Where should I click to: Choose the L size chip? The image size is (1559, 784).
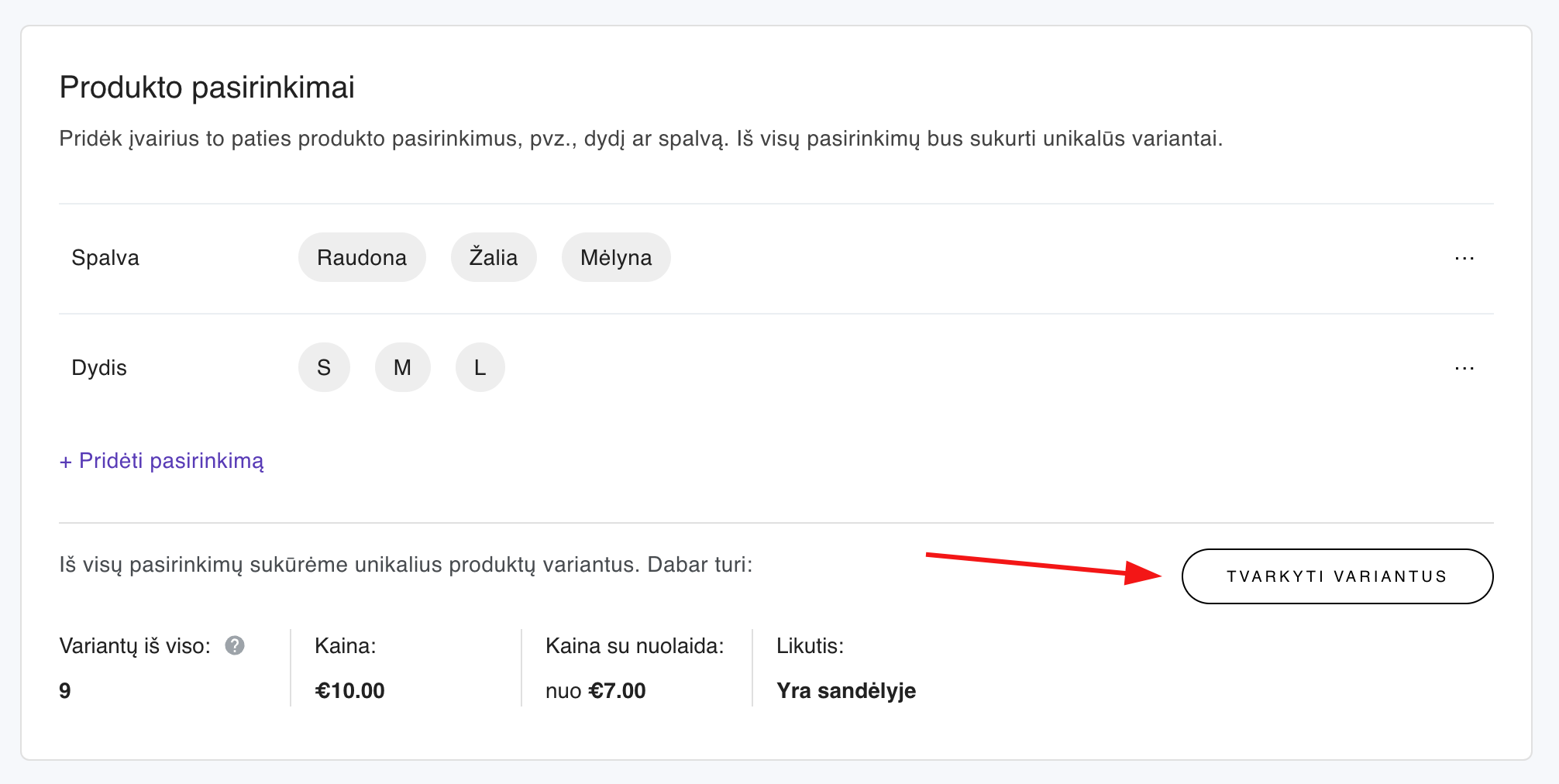point(480,368)
